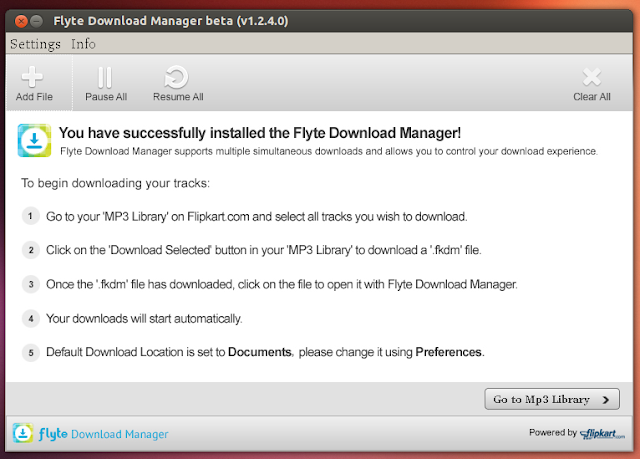Image resolution: width=640 pixels, height=459 pixels.
Task: Click the step 5 number badge
Action: pyautogui.click(x=31, y=353)
